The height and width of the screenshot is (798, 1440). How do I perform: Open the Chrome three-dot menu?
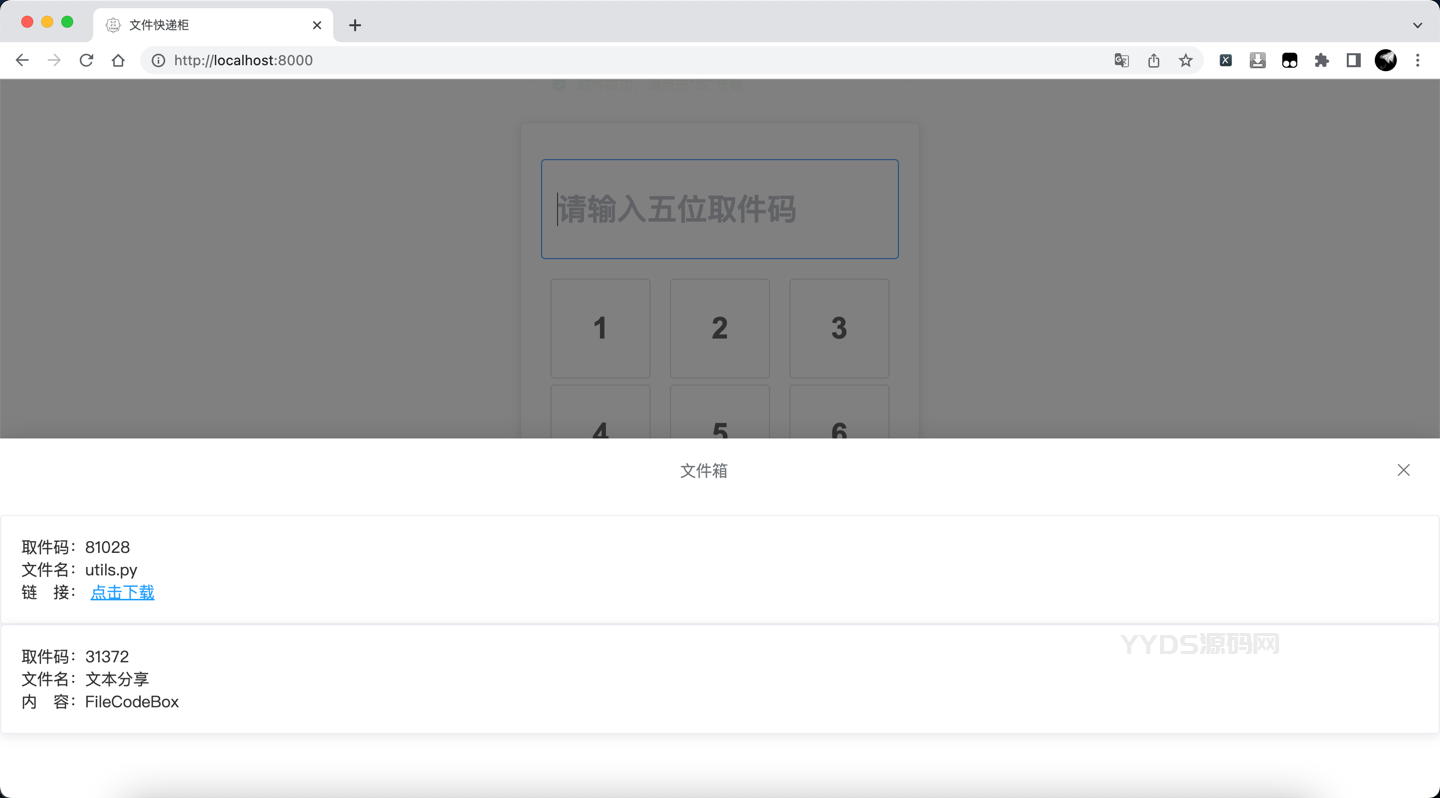pyautogui.click(x=1418, y=60)
